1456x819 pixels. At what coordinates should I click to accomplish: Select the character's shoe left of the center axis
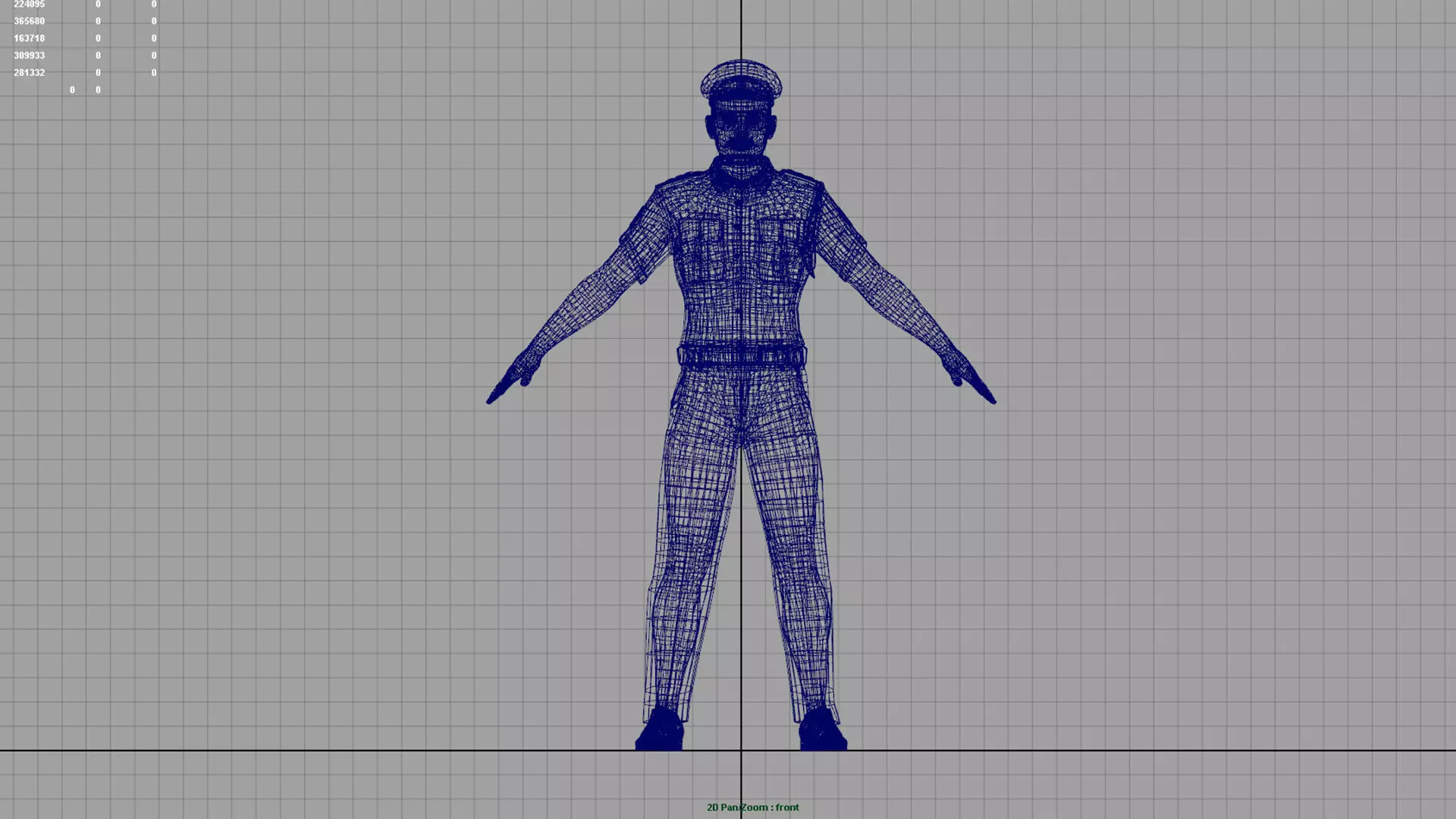tap(660, 729)
